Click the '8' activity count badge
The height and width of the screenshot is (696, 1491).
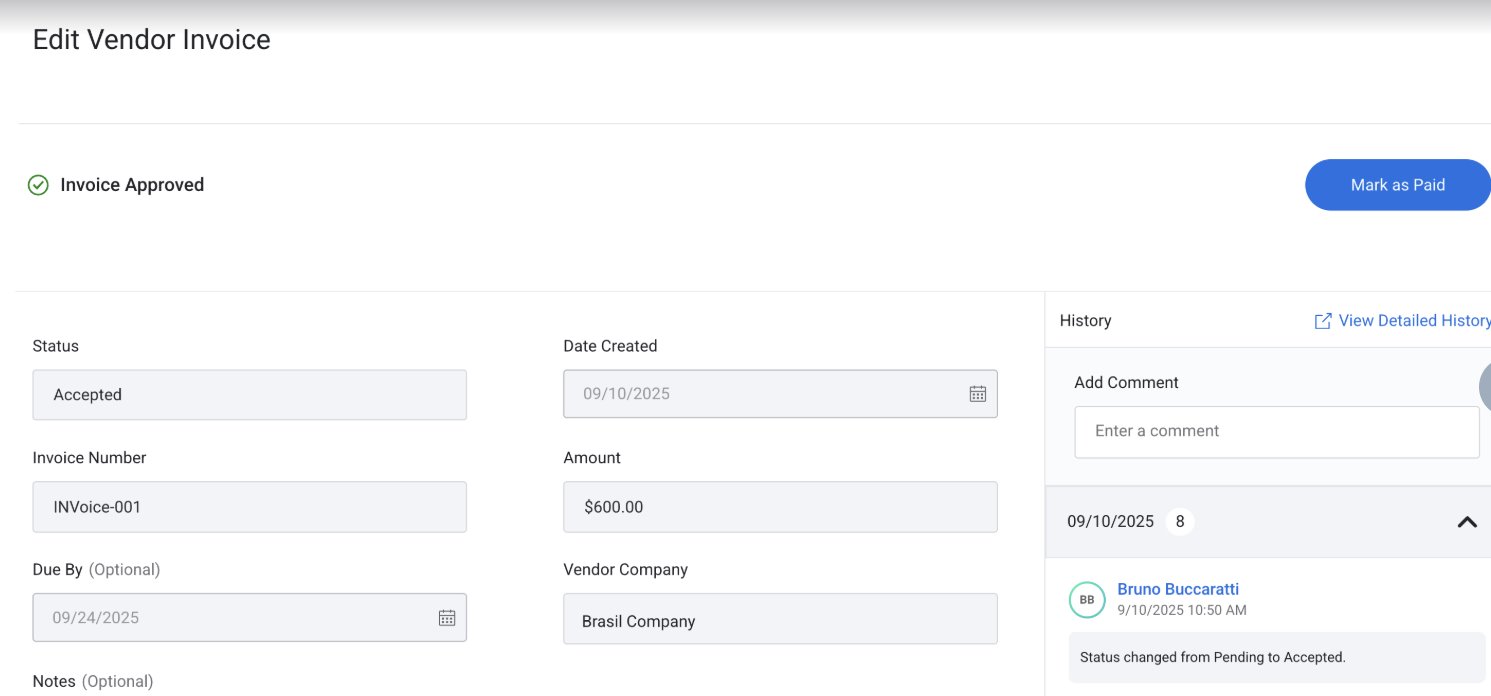point(1180,521)
